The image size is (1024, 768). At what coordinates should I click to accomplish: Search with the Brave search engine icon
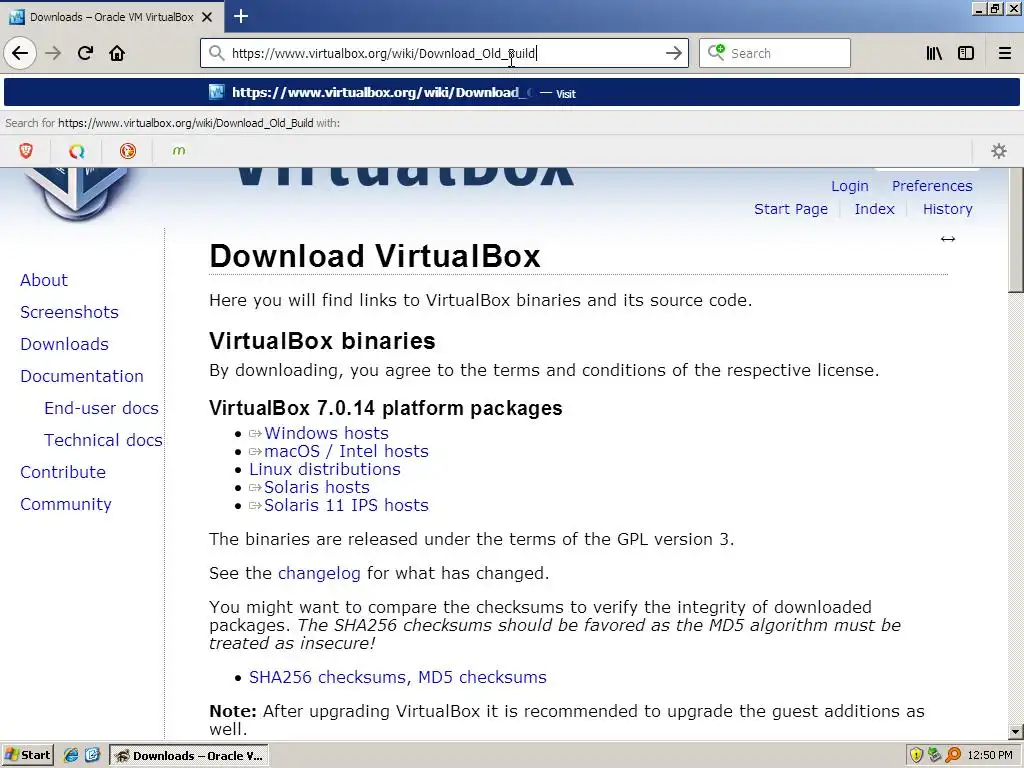[x=26, y=152]
